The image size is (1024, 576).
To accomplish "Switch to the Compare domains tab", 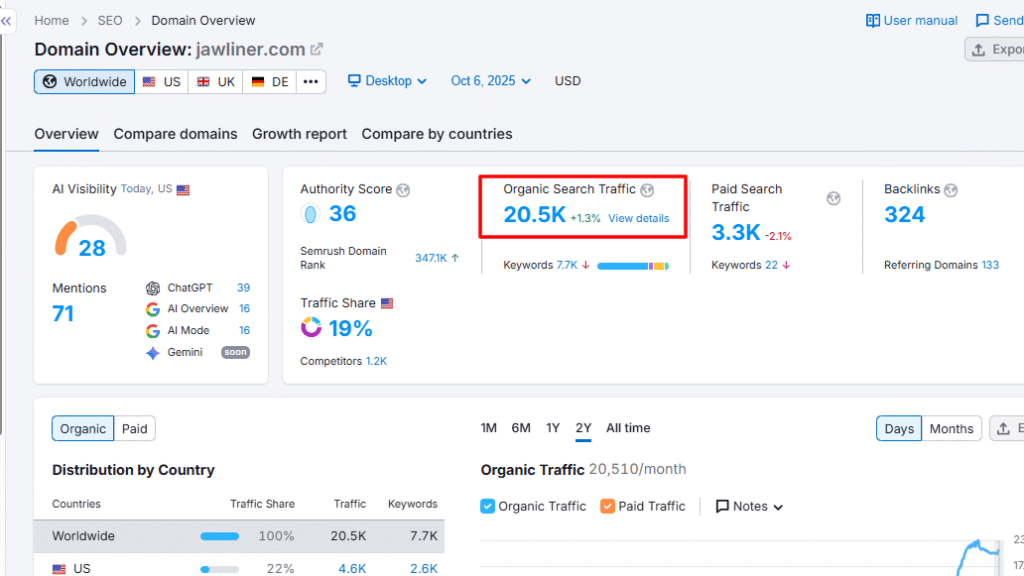I will coord(175,134).
